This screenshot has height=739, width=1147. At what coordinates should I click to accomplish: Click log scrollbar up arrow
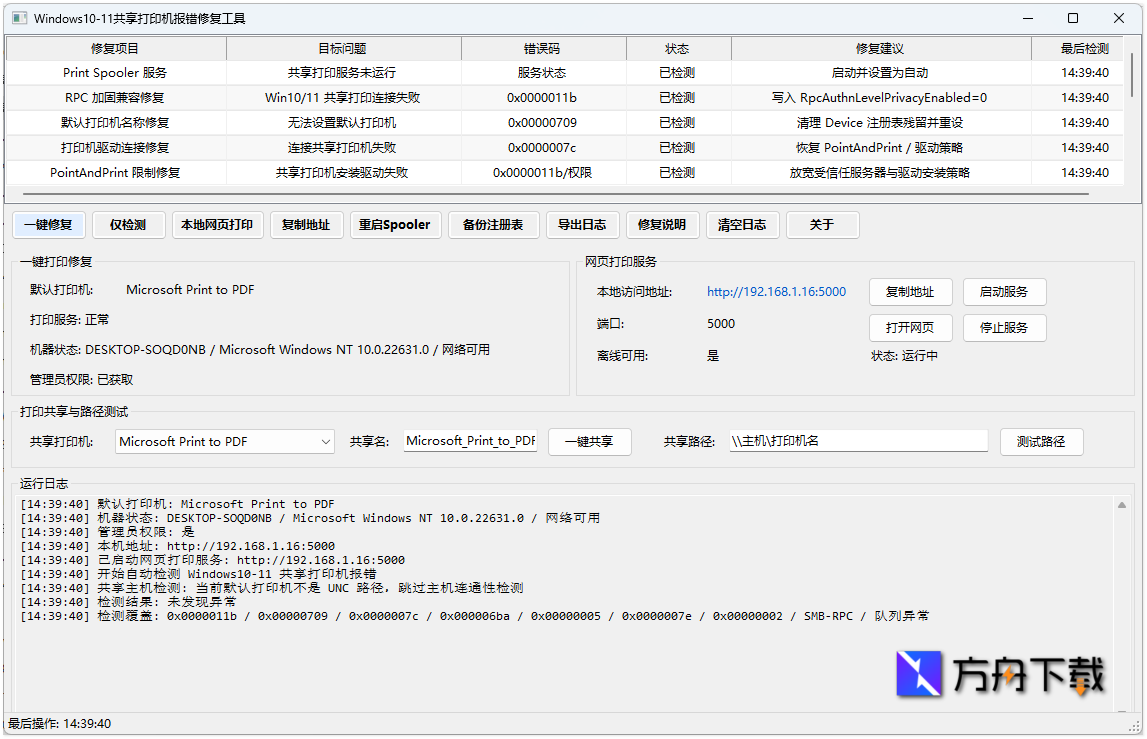[1121, 505]
